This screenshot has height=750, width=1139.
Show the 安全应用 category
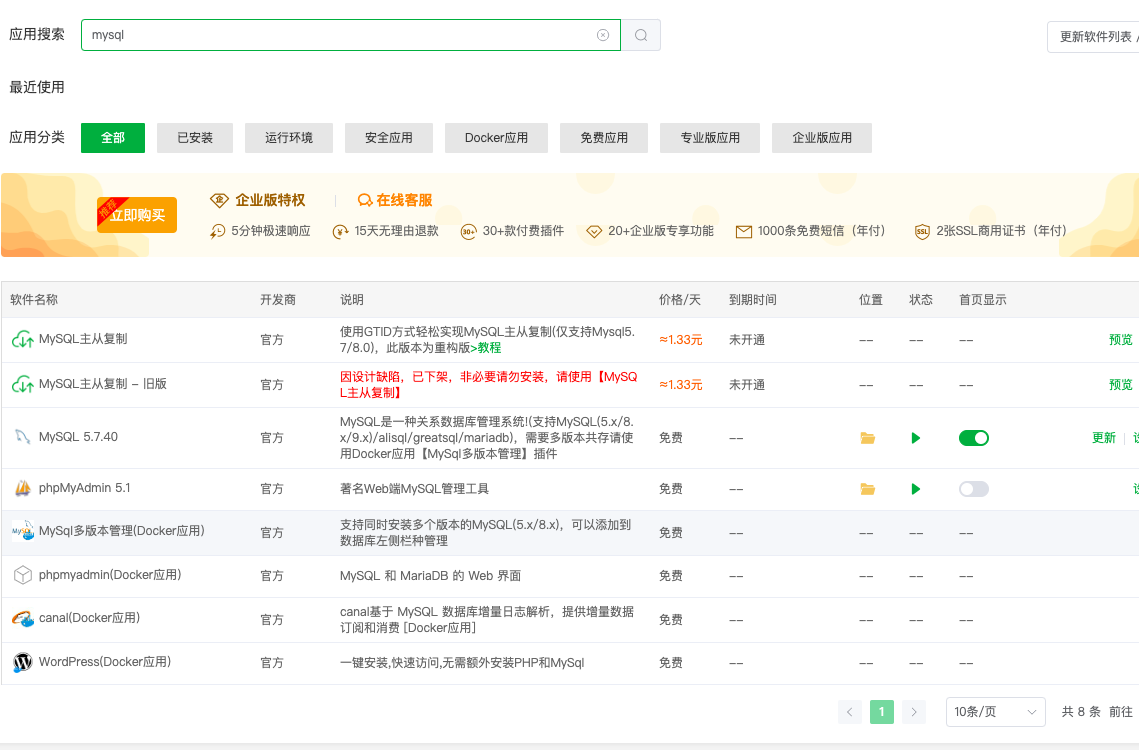point(389,138)
